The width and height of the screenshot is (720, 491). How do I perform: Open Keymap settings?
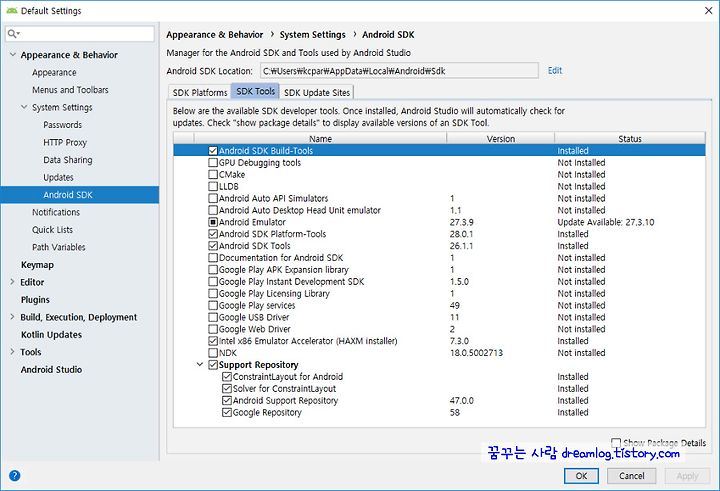pos(37,265)
